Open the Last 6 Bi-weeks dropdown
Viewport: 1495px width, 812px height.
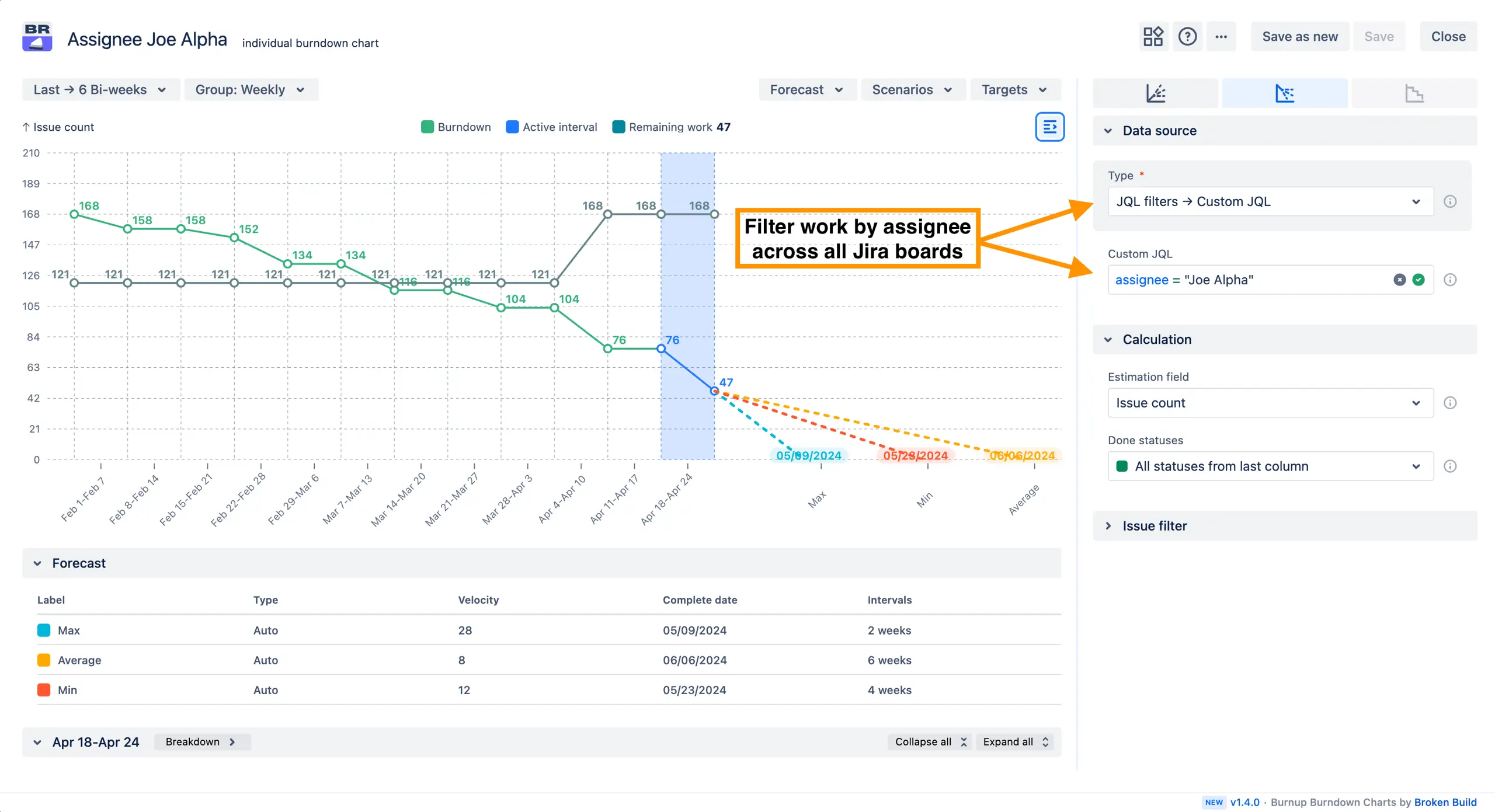(x=100, y=90)
